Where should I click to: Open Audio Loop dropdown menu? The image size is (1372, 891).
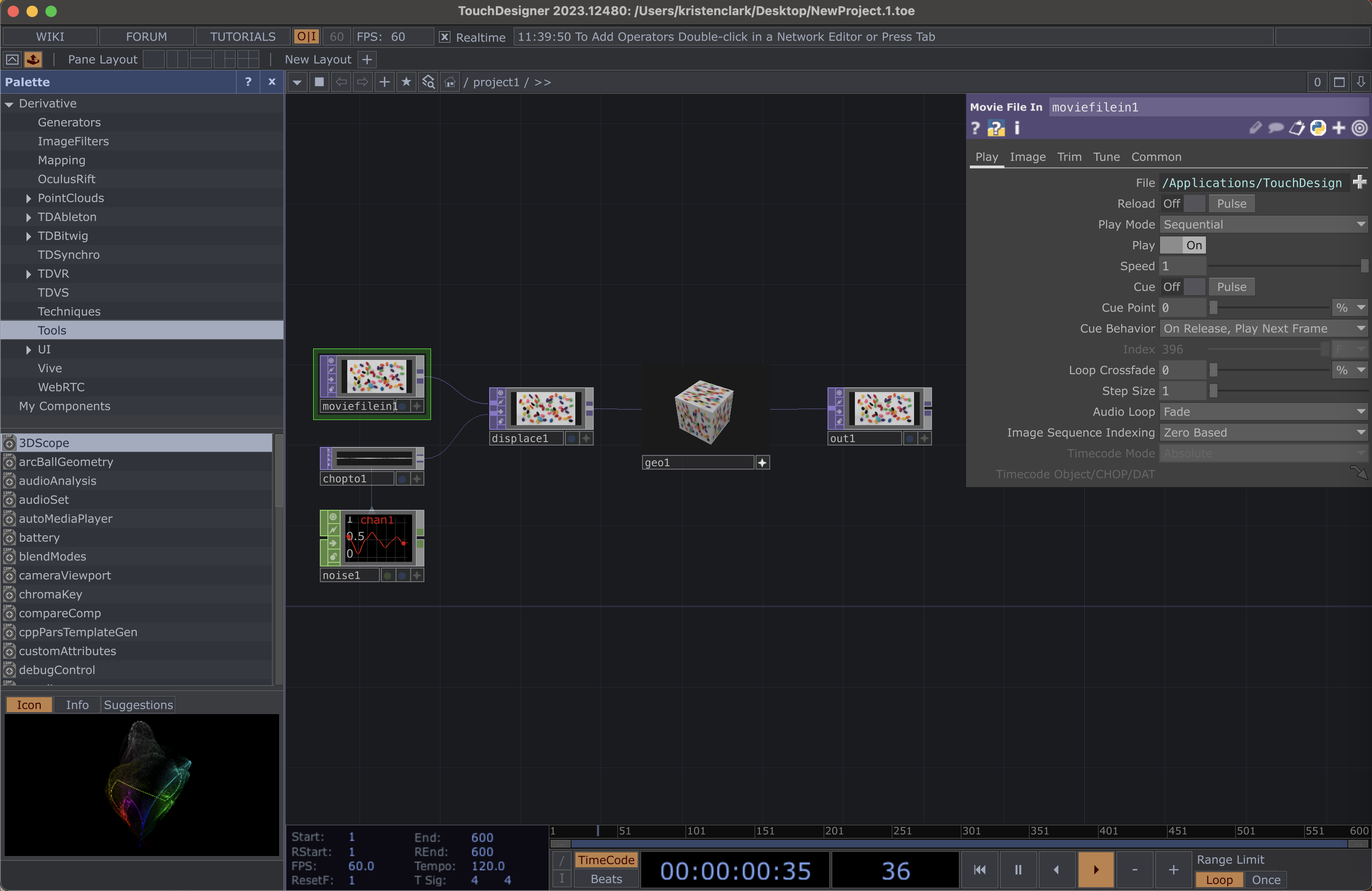tap(1263, 411)
